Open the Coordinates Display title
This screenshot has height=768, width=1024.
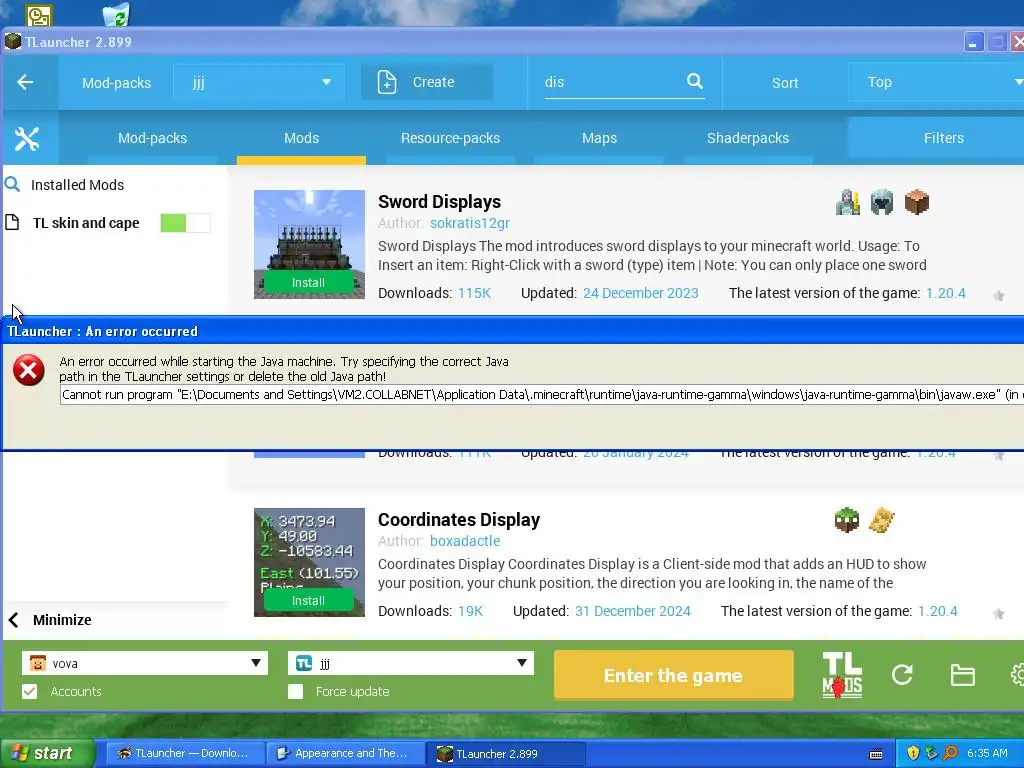pos(459,520)
